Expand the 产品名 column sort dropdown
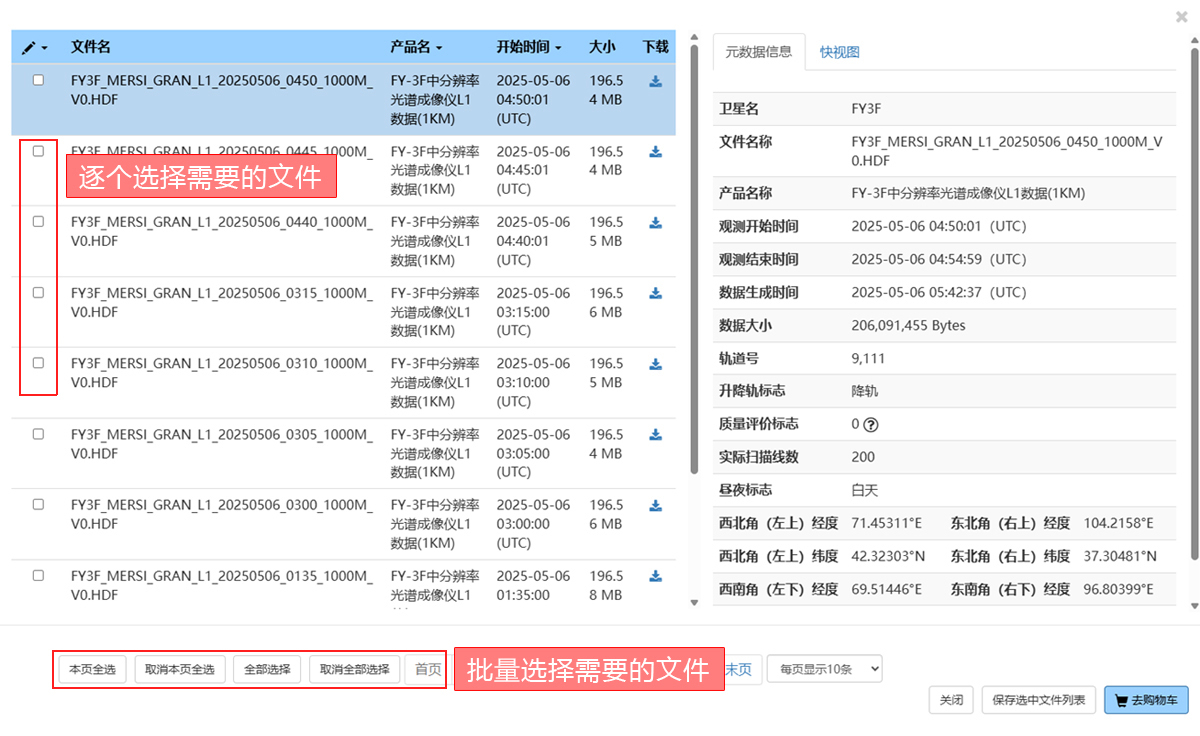Screen dimensions: 1200x736 point(416,47)
